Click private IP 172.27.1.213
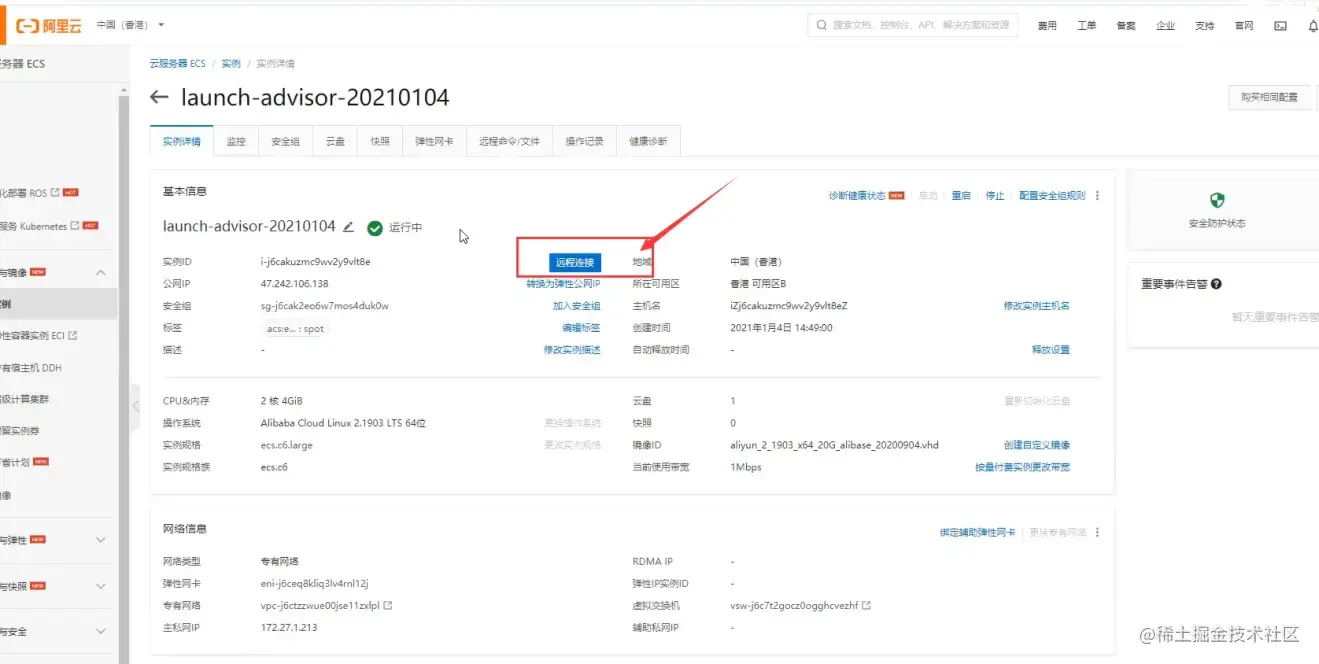Image resolution: width=1319 pixels, height=664 pixels. pos(289,628)
